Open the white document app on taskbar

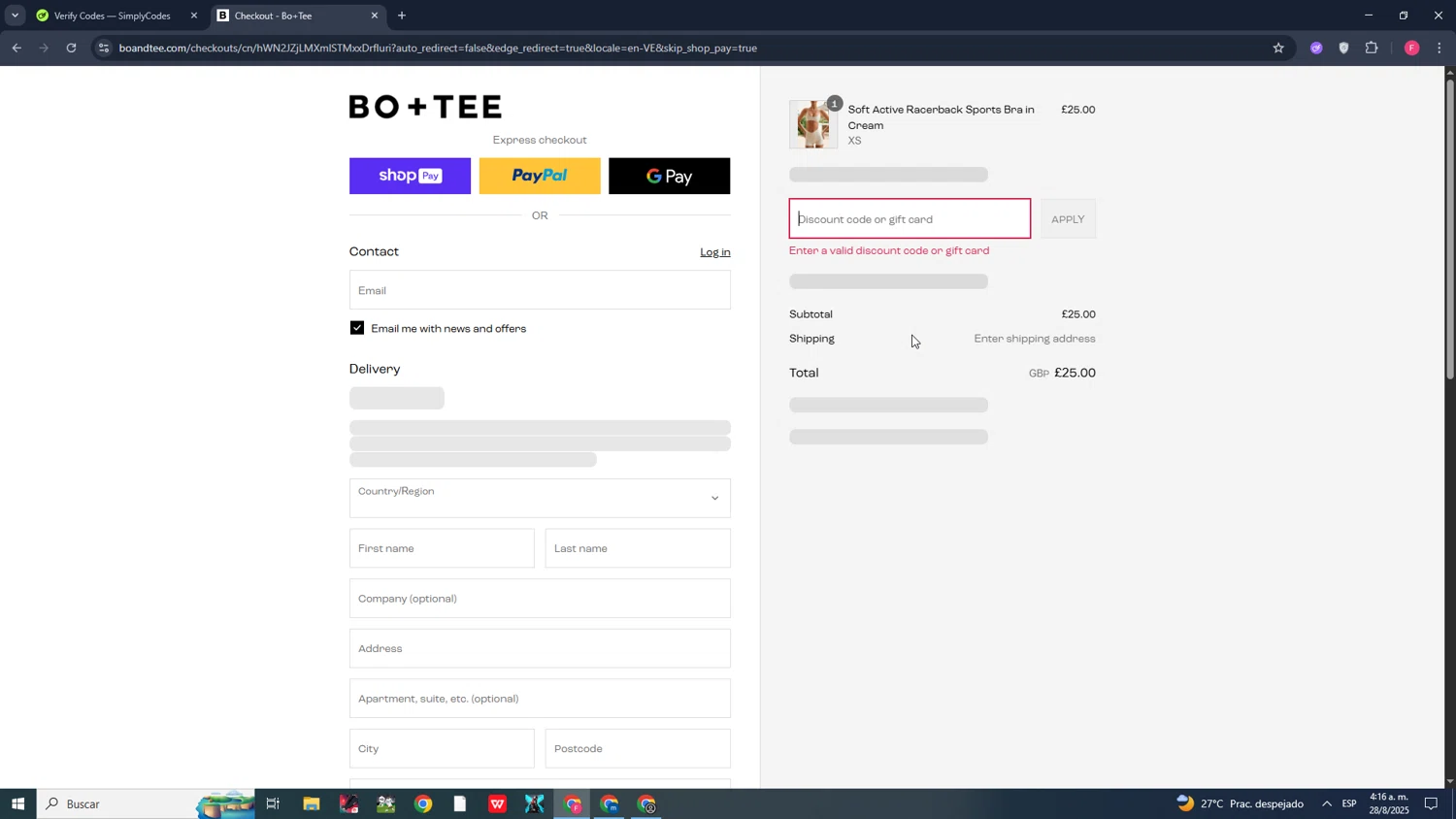460,804
